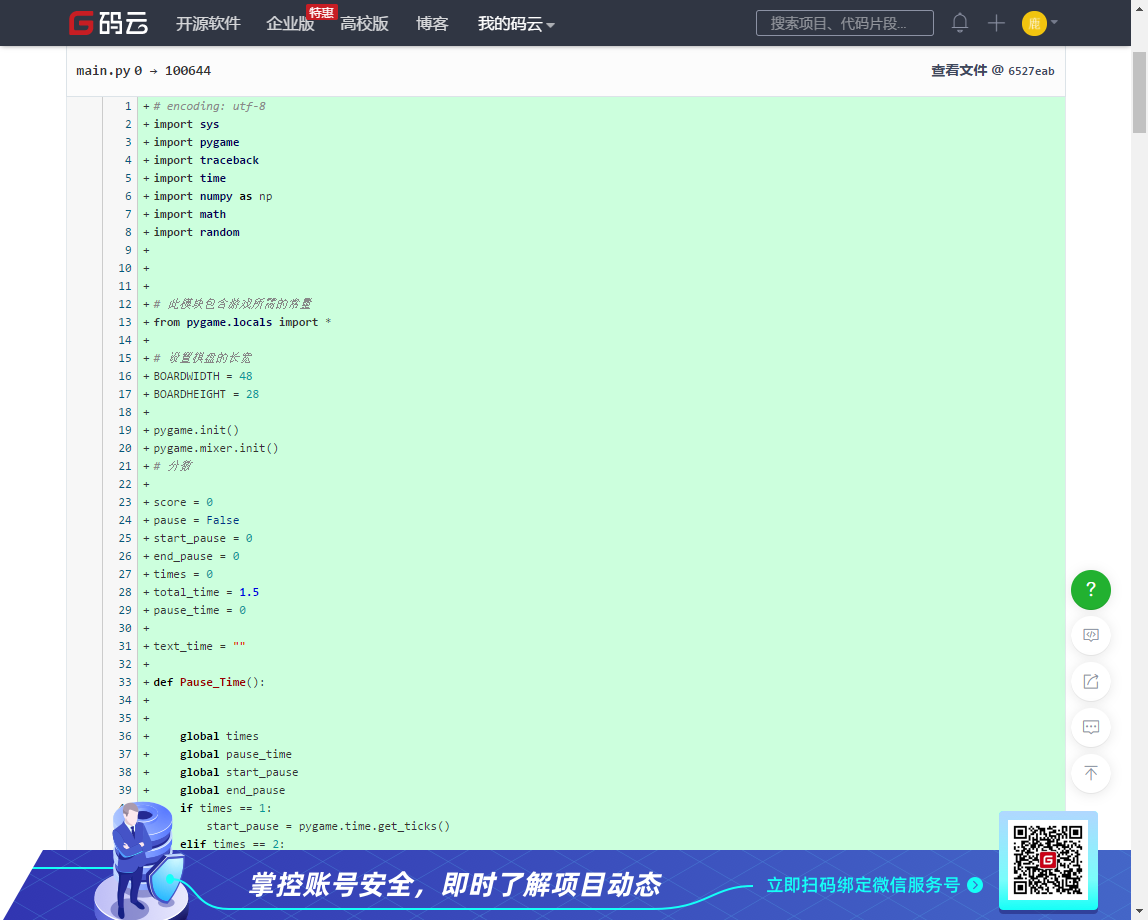Click the '# encoding: utf-8' comment

tap(209, 106)
